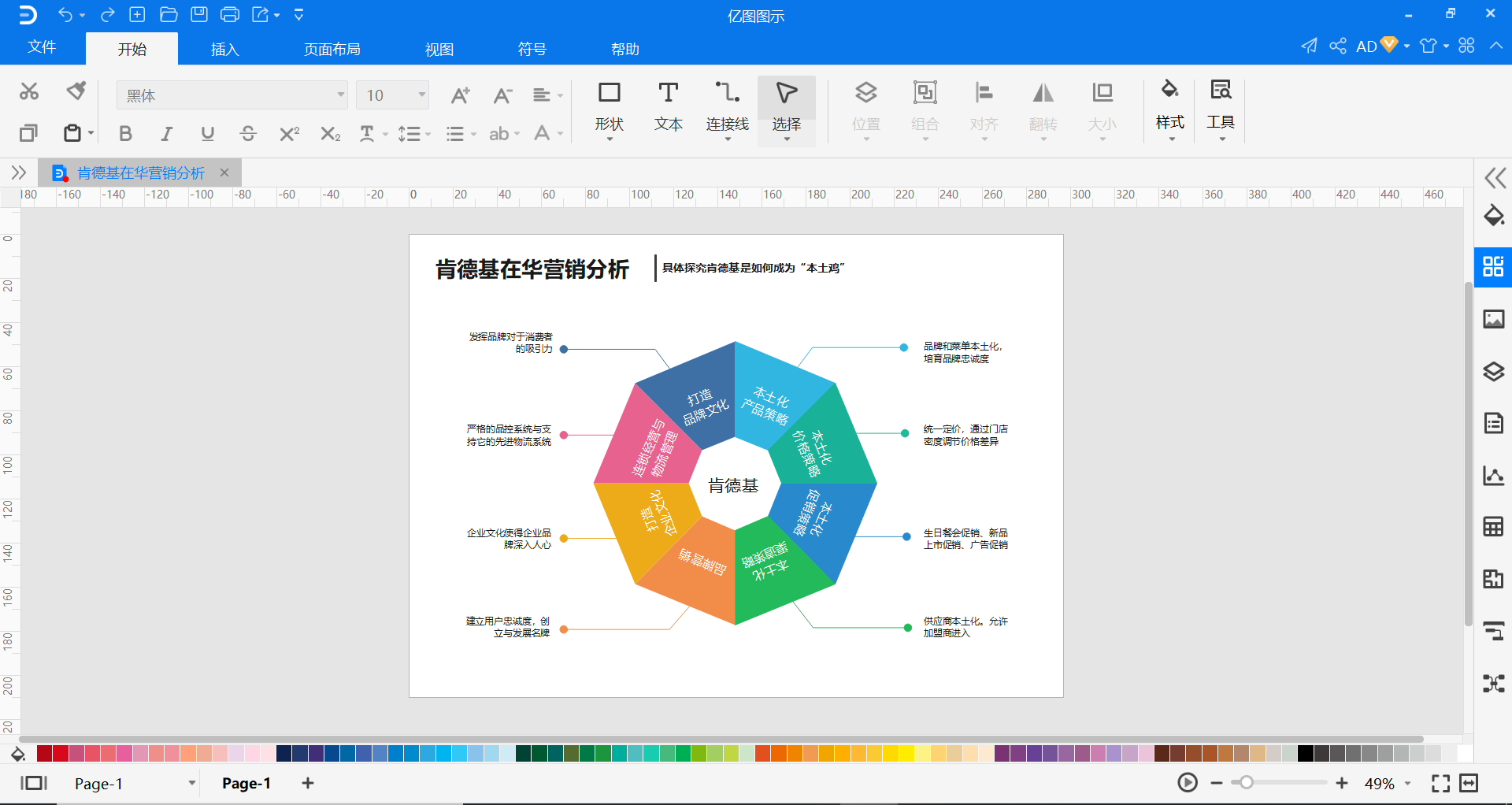Zoom out with the minus button

click(1217, 783)
